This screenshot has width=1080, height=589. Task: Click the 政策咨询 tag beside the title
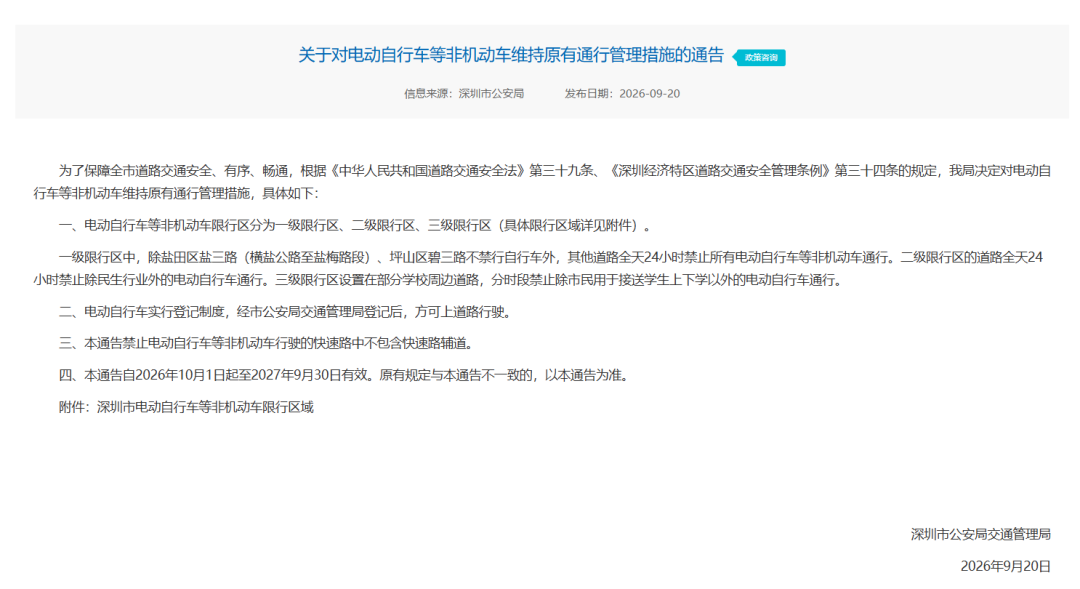coord(759,57)
